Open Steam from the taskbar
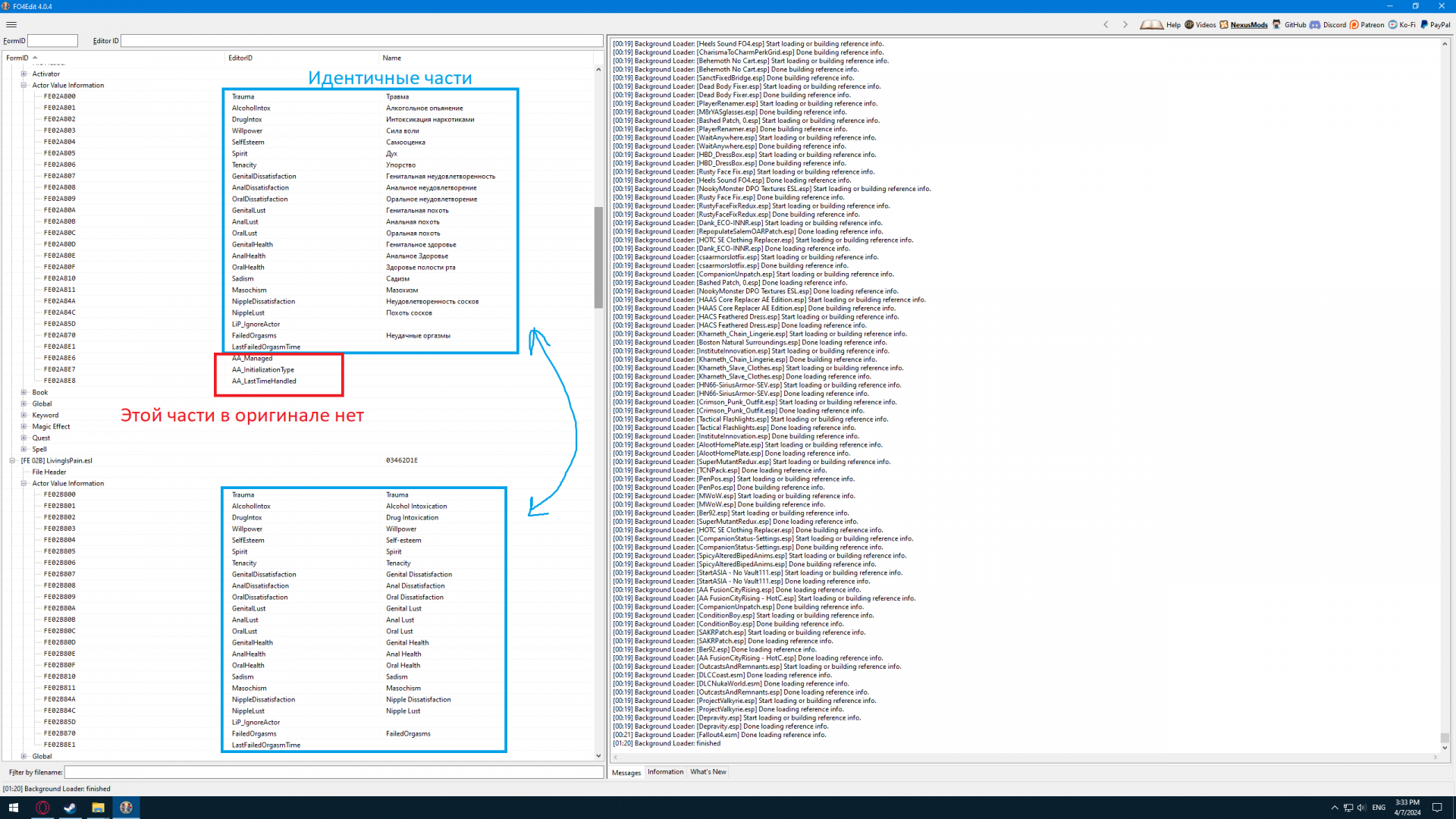 point(70,808)
